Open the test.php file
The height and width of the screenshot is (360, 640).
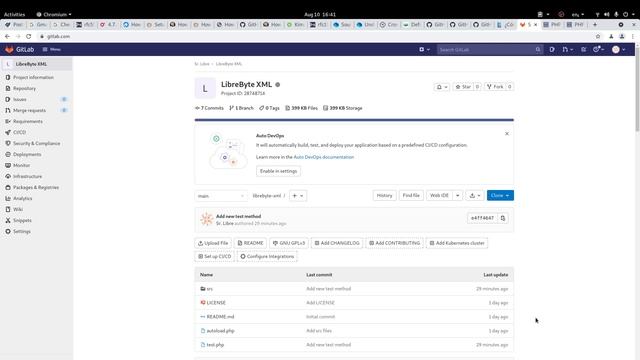pyautogui.click(x=215, y=345)
